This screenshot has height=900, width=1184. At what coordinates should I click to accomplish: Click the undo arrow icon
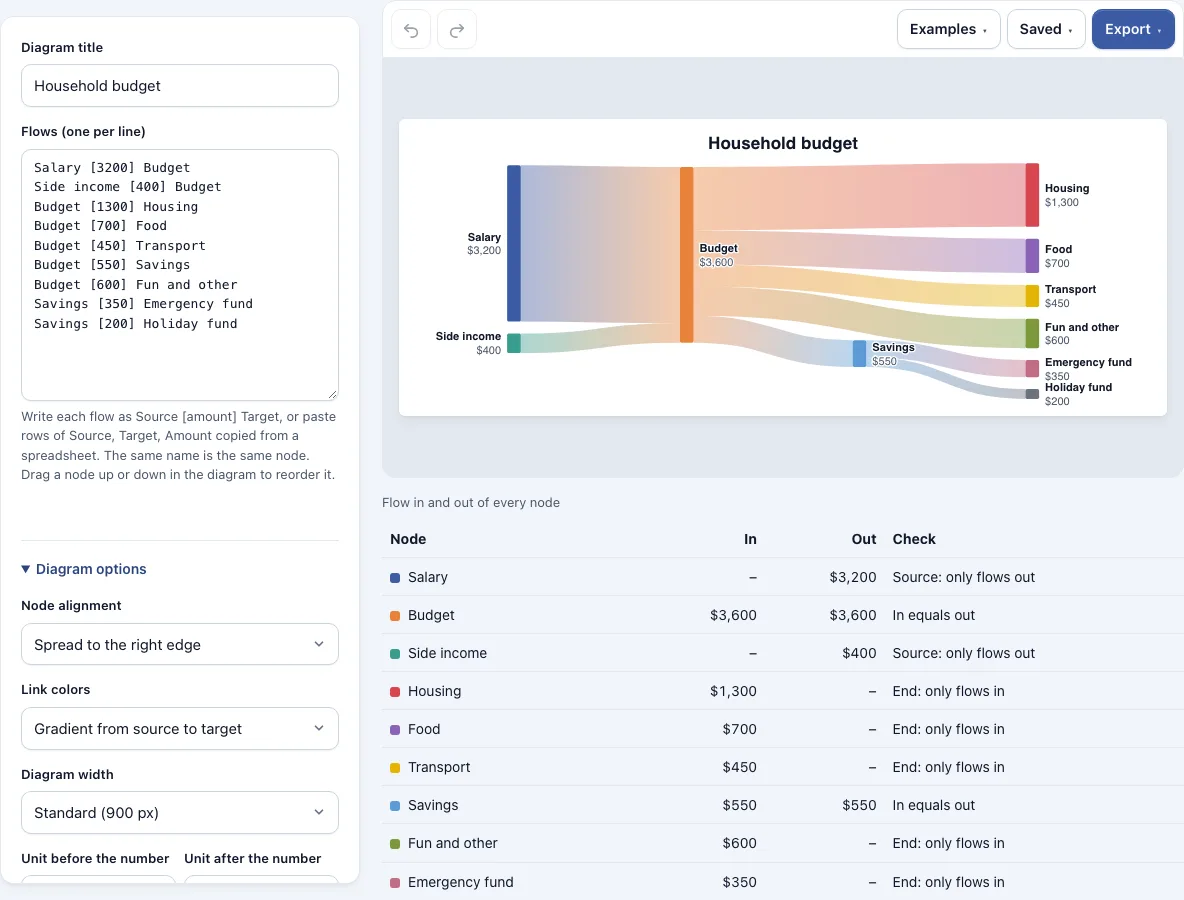(411, 29)
